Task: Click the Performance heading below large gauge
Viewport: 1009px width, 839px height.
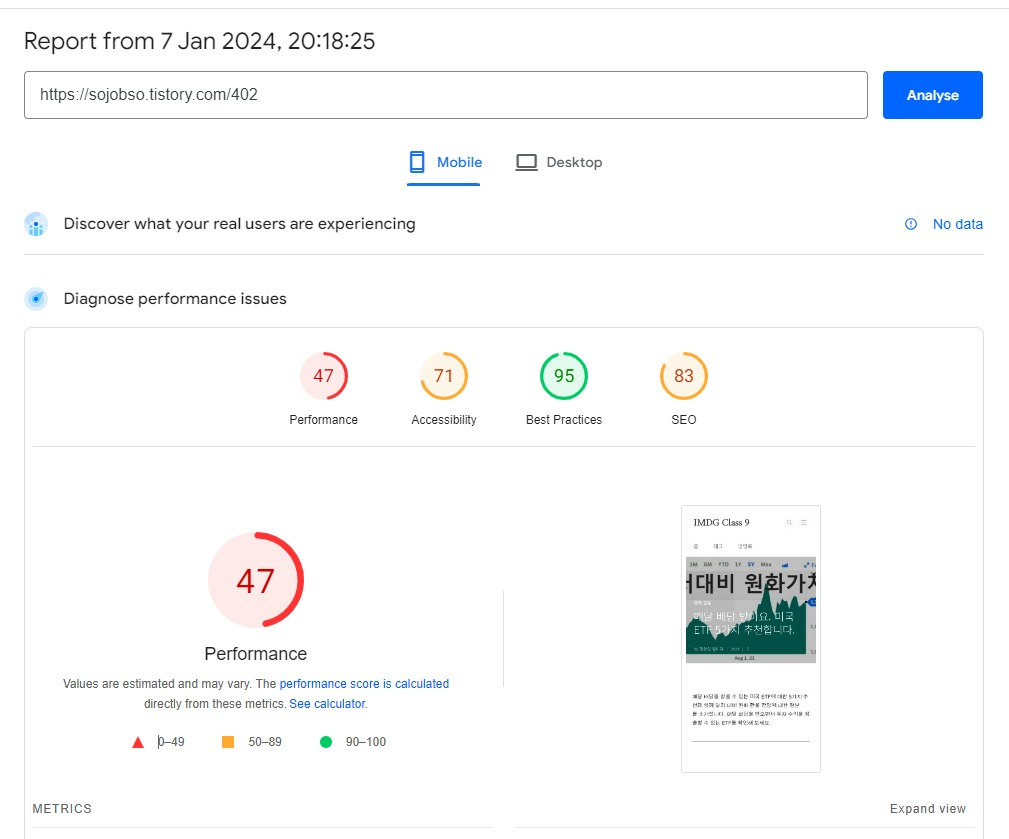Action: tap(255, 654)
